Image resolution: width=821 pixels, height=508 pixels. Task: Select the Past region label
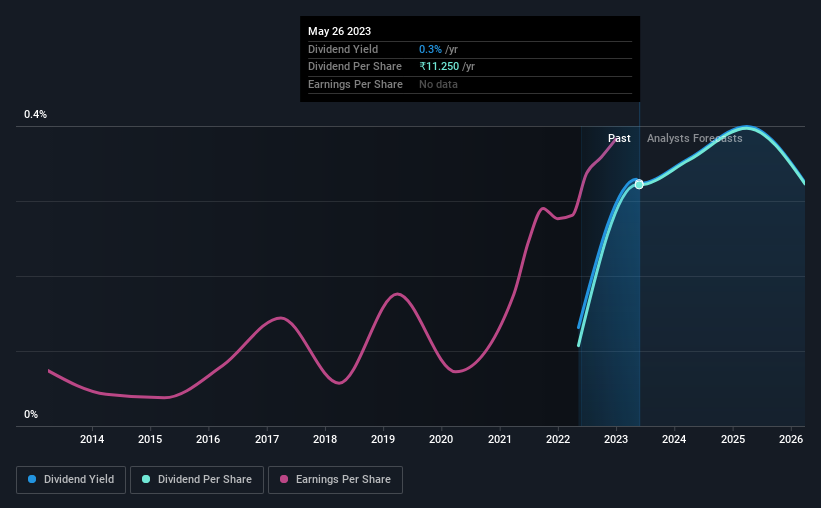(619, 138)
